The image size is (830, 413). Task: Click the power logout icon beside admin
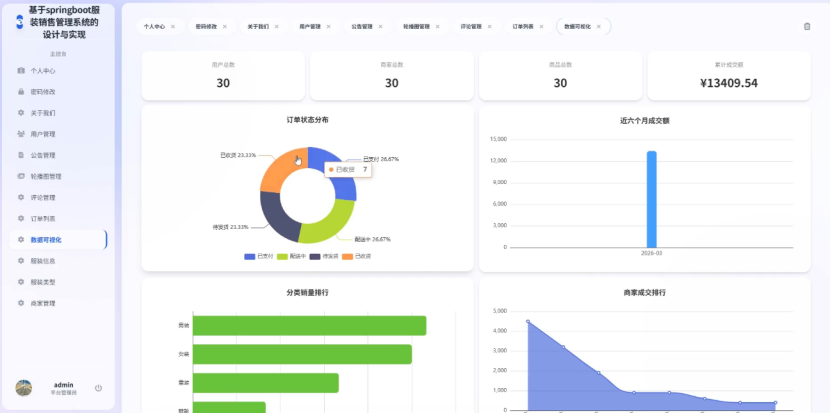[98, 388]
